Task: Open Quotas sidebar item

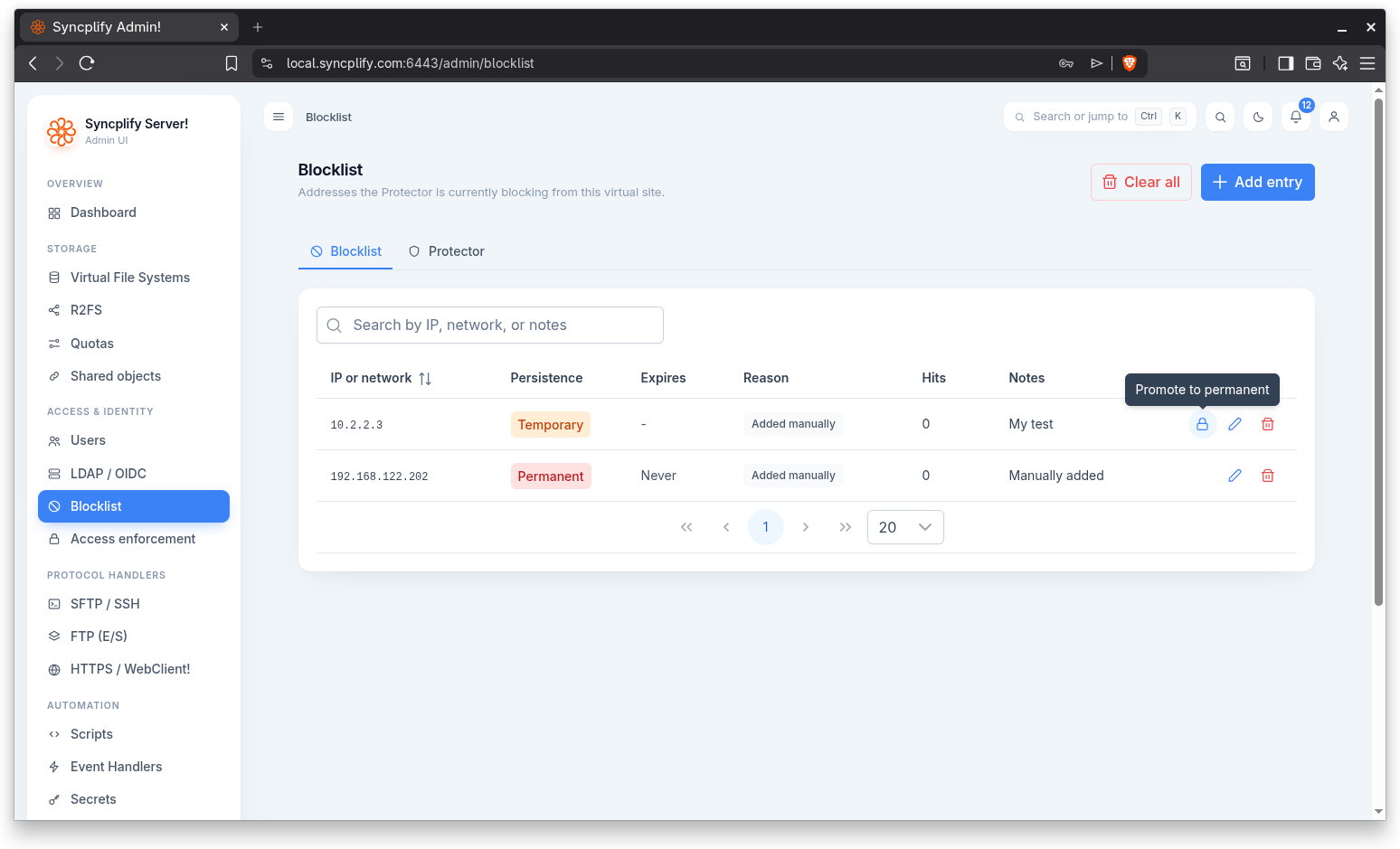Action: click(x=134, y=344)
